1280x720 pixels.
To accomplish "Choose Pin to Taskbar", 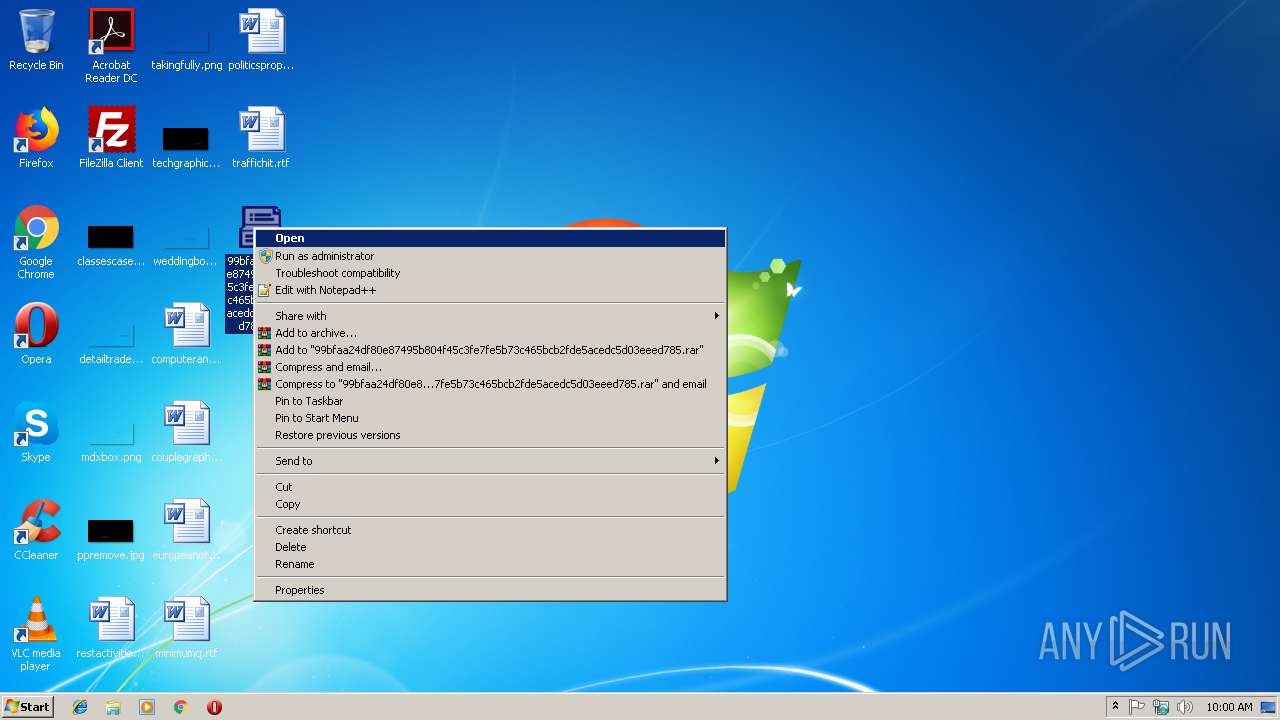I will coord(490,401).
